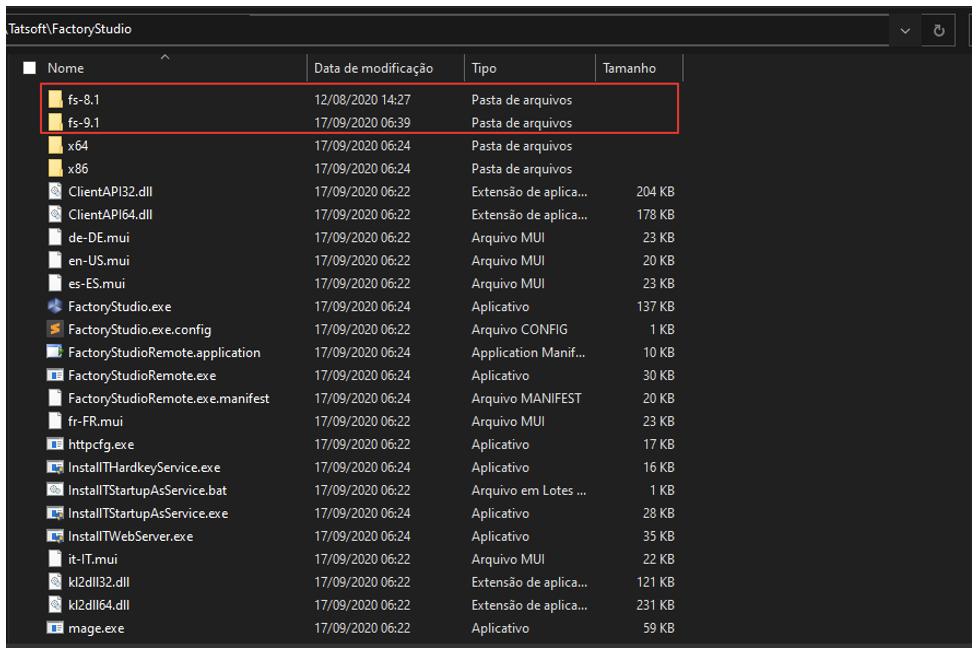Select the InstallTWebServer.exe file name
976x648 pixels.
point(130,536)
